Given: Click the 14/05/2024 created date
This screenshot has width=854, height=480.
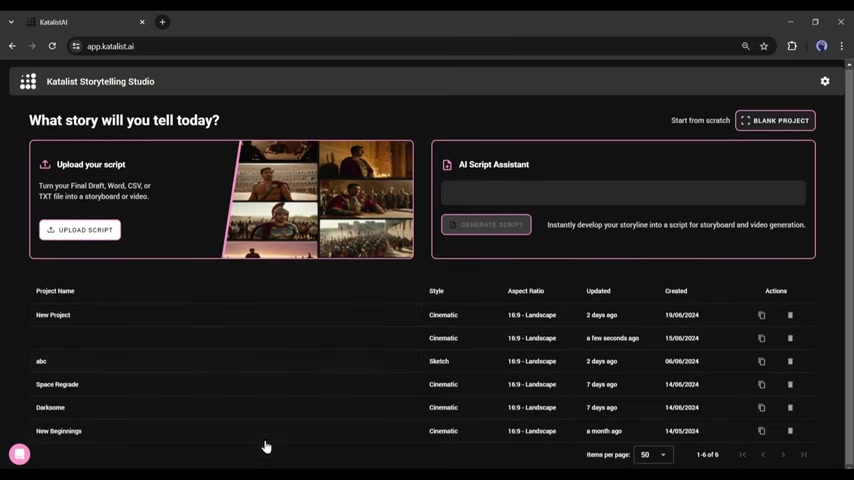Looking at the screenshot, I should (682, 431).
